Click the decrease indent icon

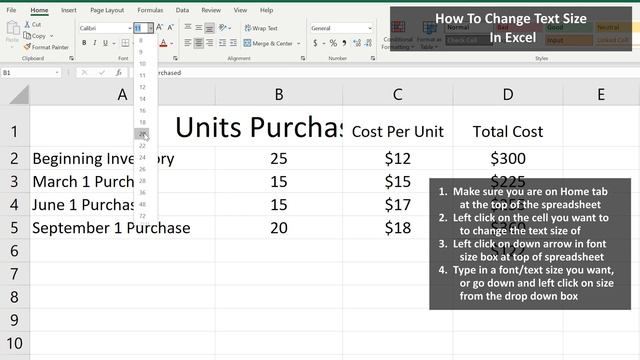pos(222,42)
